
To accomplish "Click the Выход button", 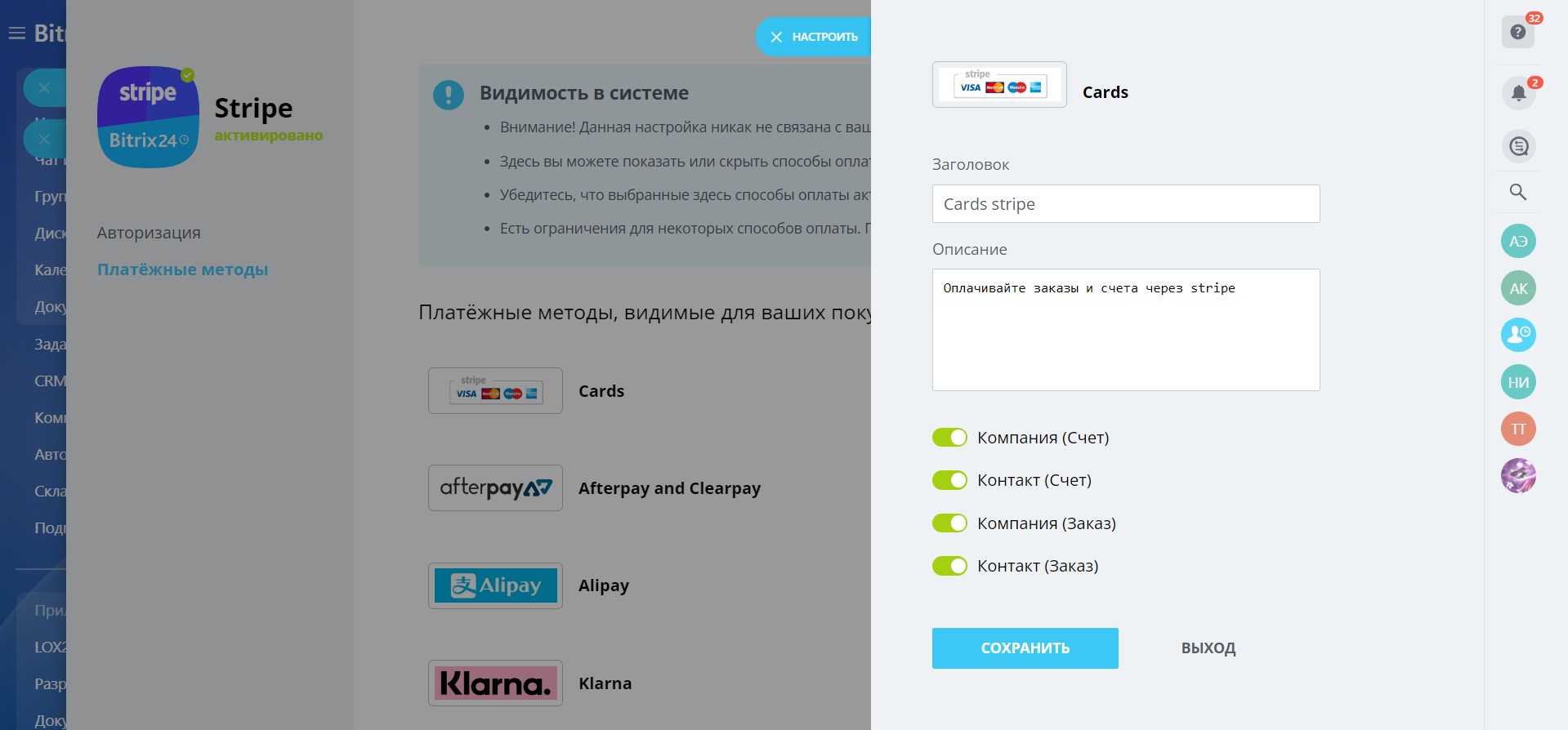I will pos(1208,648).
